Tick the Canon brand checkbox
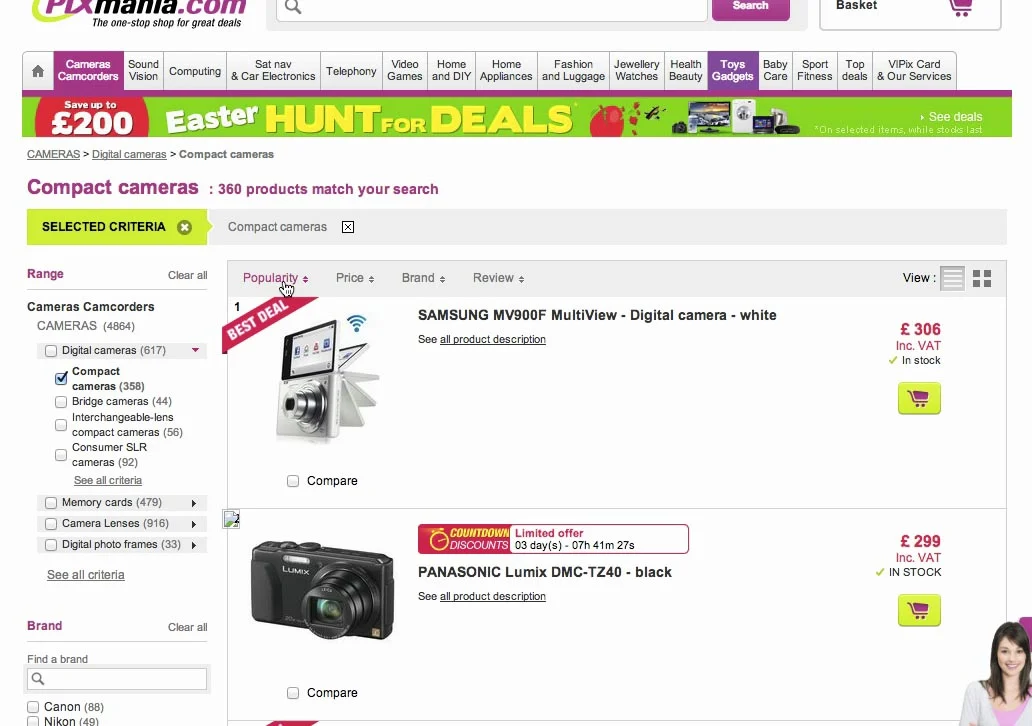This screenshot has width=1032, height=726. pyautogui.click(x=33, y=707)
